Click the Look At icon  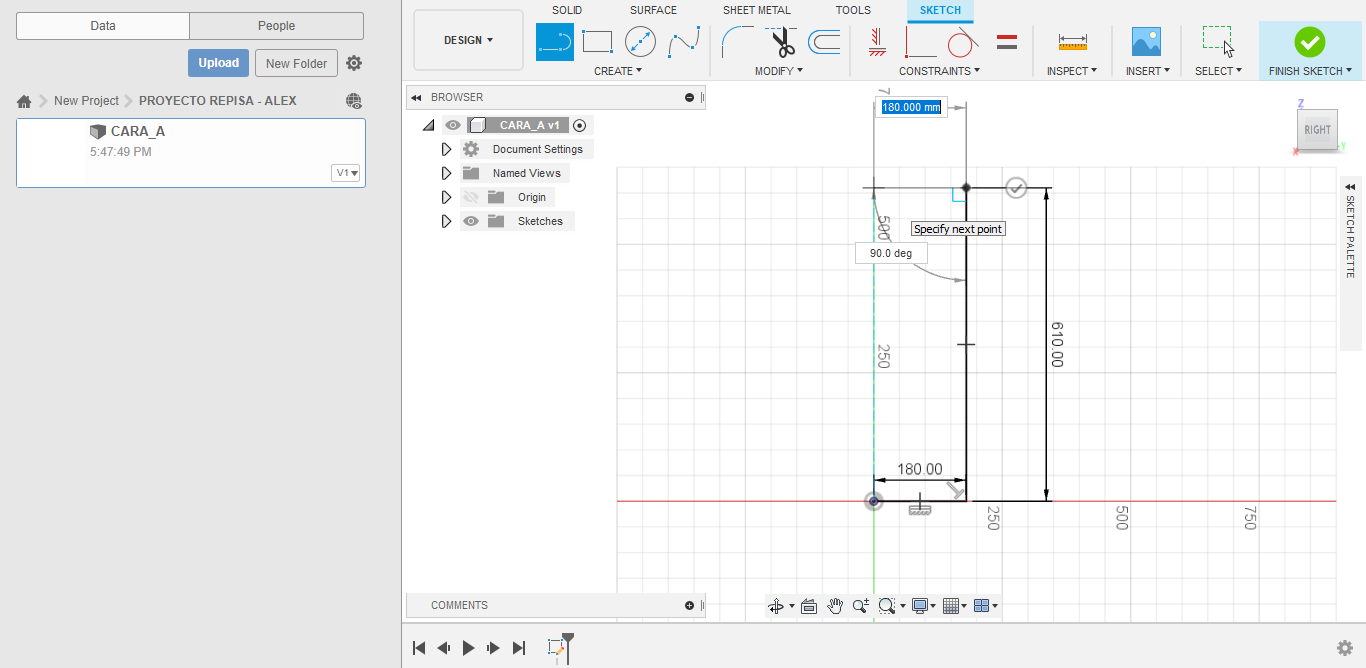point(809,606)
